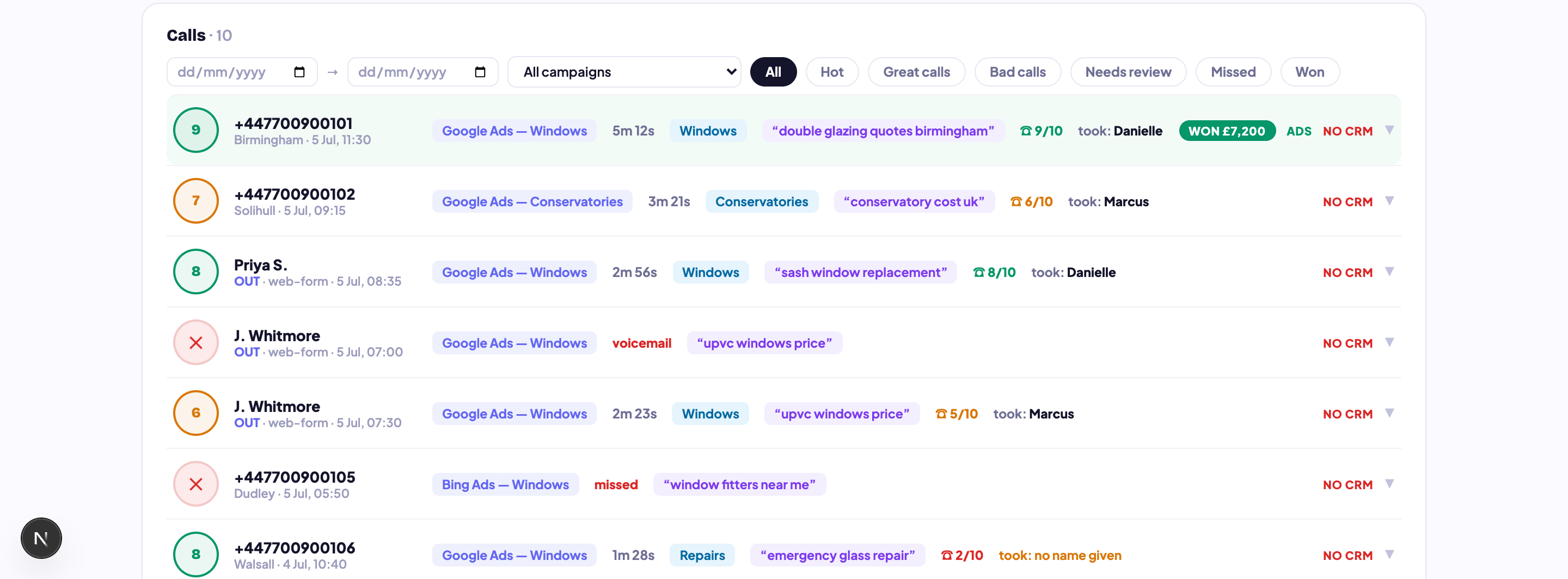This screenshot has width=1568, height=579.
Task: Click keyword "window fitters near me"
Action: (739, 484)
